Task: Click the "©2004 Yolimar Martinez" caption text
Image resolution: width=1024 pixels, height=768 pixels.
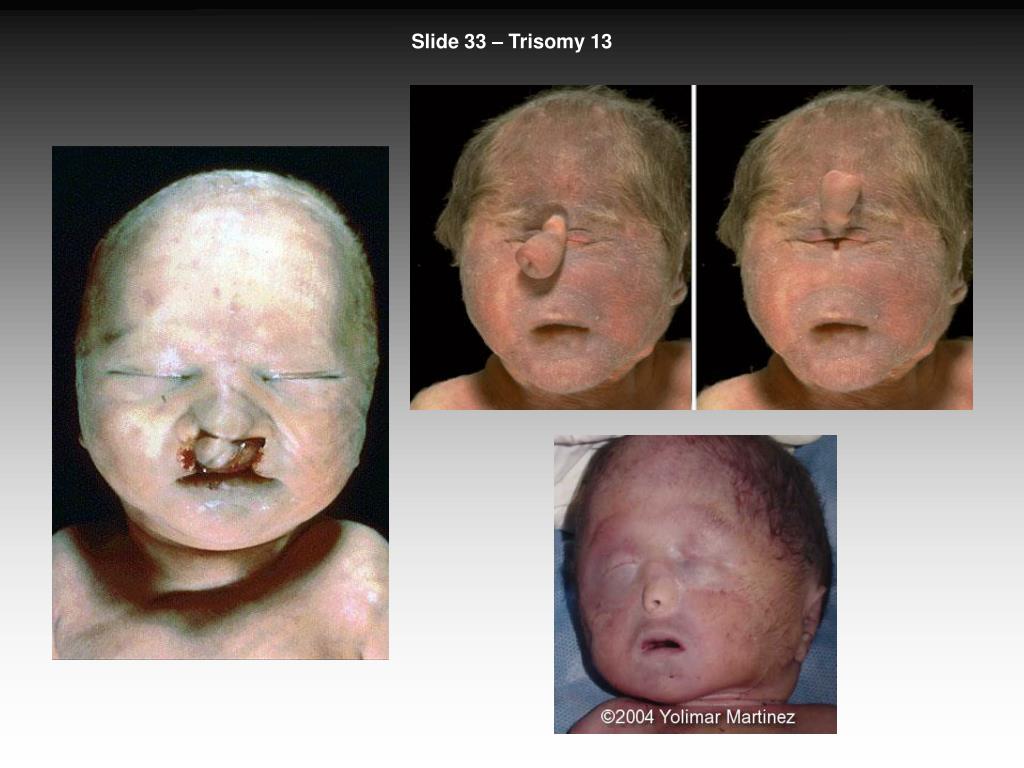Action: tap(697, 717)
